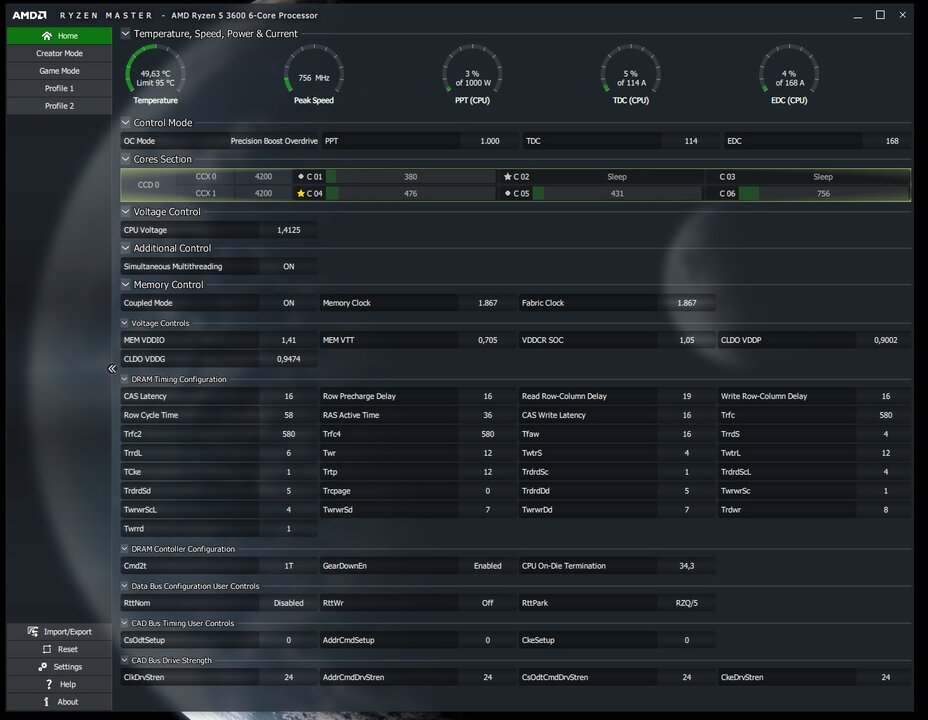Collapse the sidebar with double chevron
Screen dimensions: 928x720
pyautogui.click(x=112, y=369)
